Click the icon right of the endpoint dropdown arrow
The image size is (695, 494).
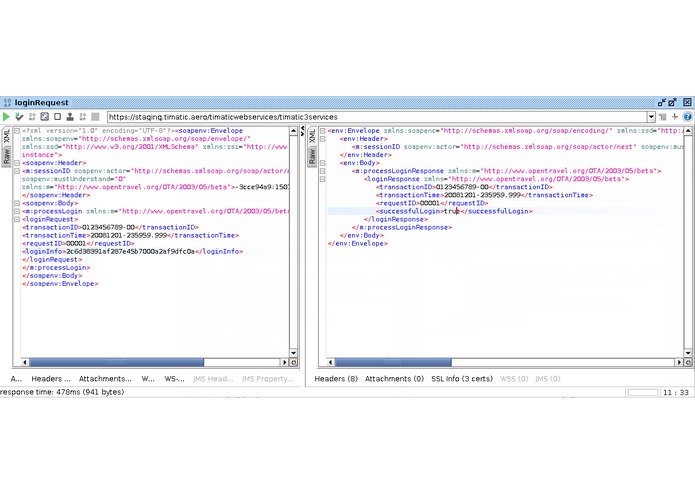663,117
